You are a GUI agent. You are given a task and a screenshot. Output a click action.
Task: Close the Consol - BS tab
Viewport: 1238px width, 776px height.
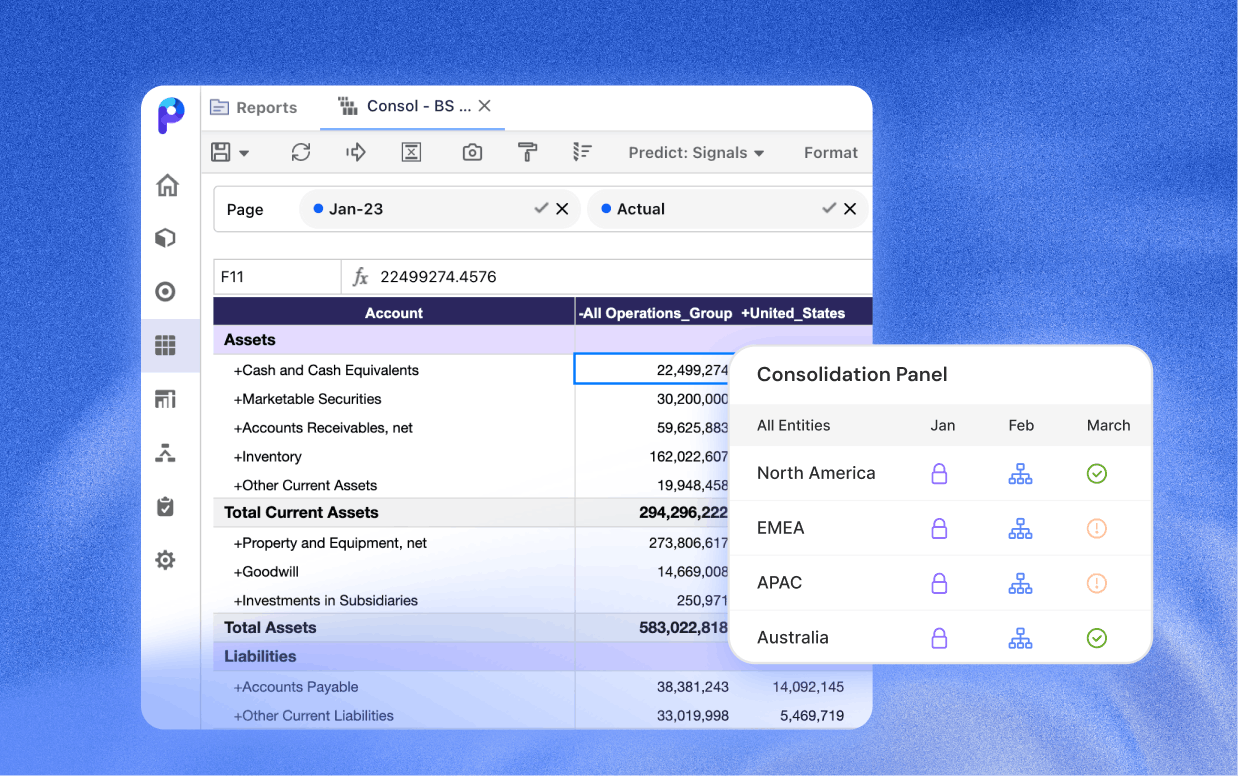pos(484,106)
